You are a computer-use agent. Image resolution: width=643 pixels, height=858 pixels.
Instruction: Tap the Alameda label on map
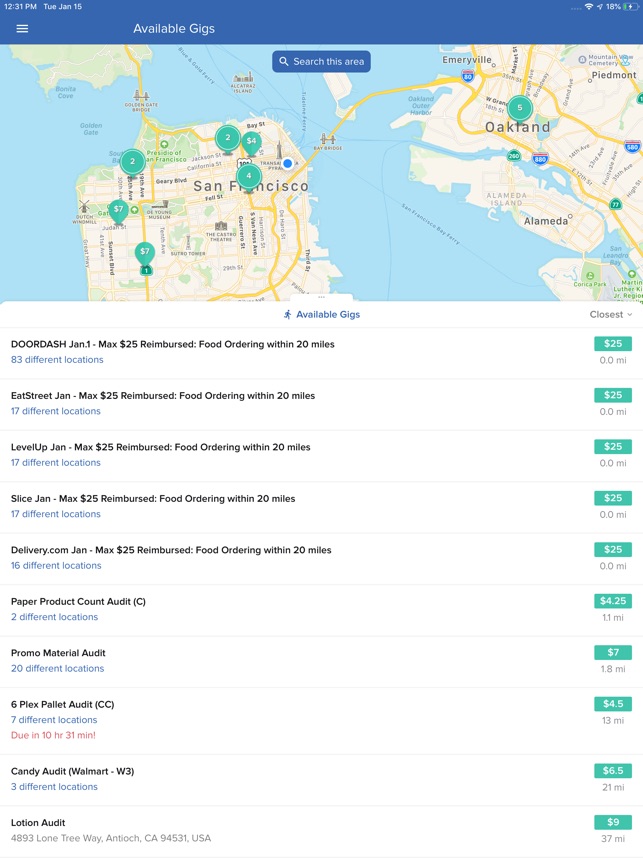pos(546,221)
